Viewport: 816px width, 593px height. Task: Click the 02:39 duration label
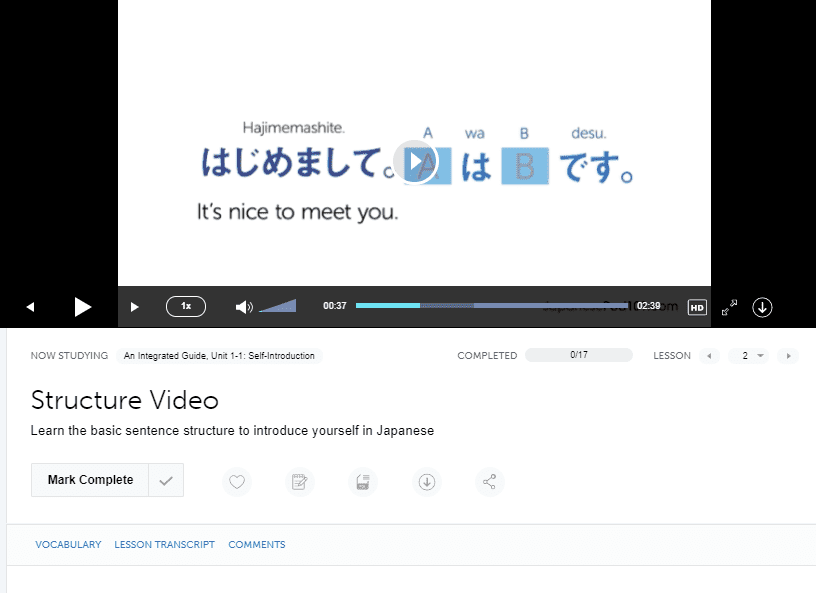click(x=648, y=306)
